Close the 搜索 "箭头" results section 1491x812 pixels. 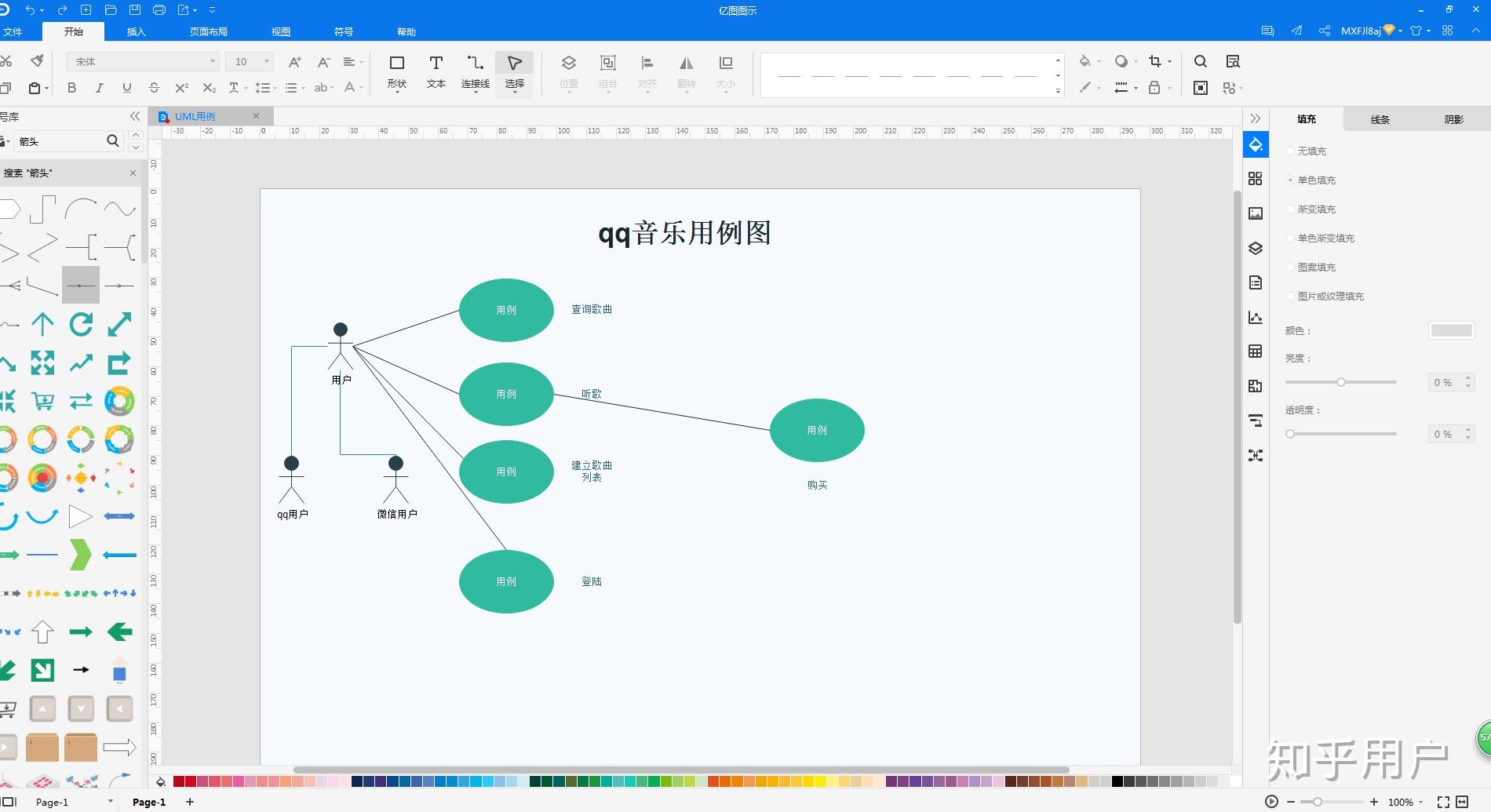(x=133, y=173)
